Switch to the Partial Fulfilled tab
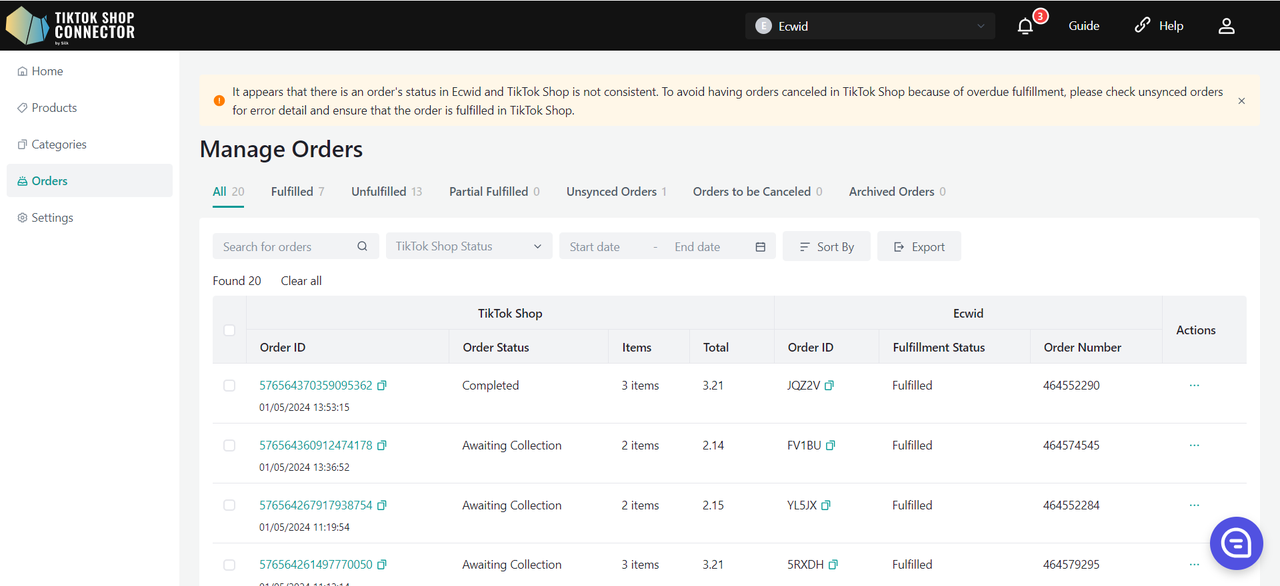The height and width of the screenshot is (586, 1280). point(494,191)
